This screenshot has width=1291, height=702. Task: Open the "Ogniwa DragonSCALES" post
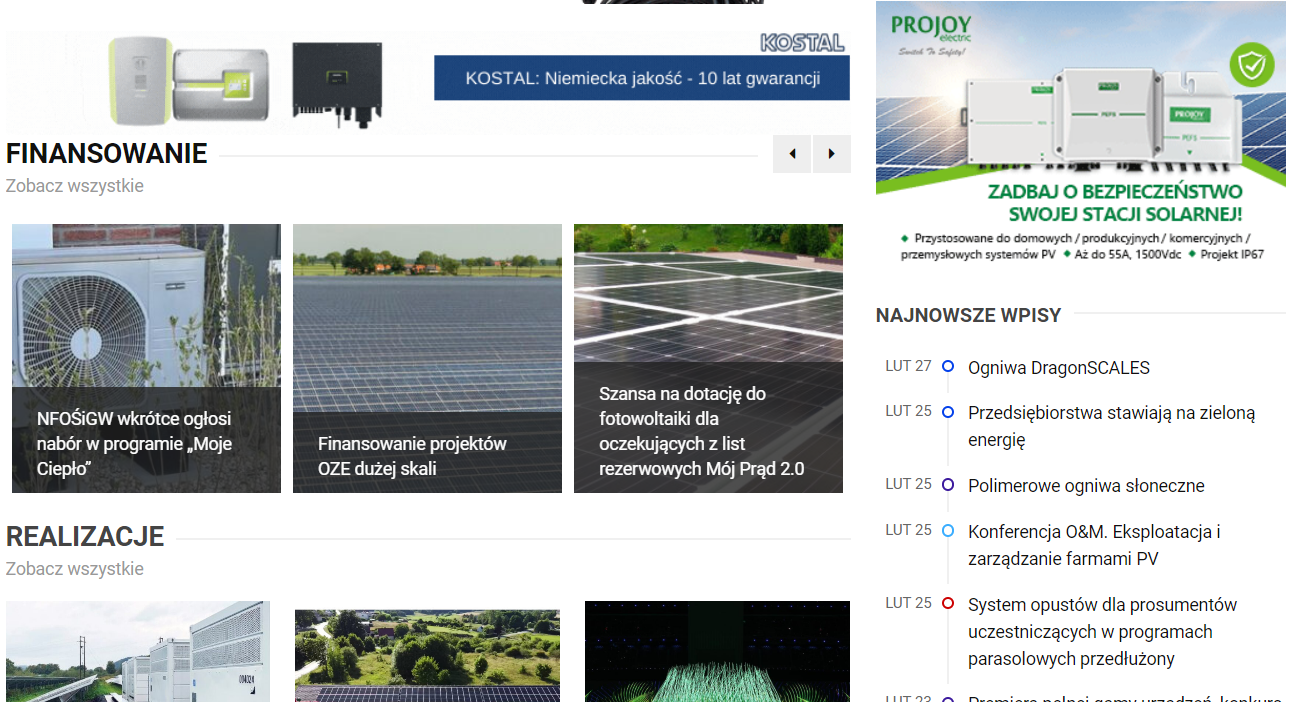1058,367
